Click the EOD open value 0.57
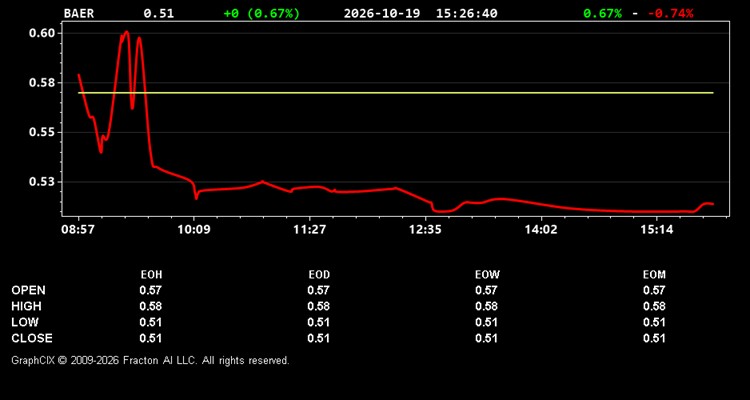This screenshot has width=750, height=400. click(x=319, y=290)
